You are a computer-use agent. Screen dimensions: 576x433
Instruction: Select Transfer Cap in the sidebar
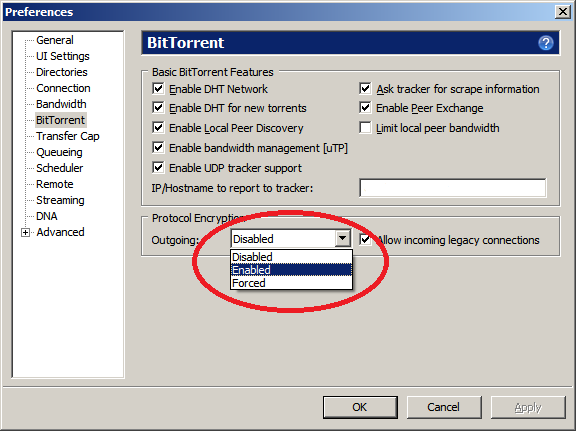click(x=68, y=136)
